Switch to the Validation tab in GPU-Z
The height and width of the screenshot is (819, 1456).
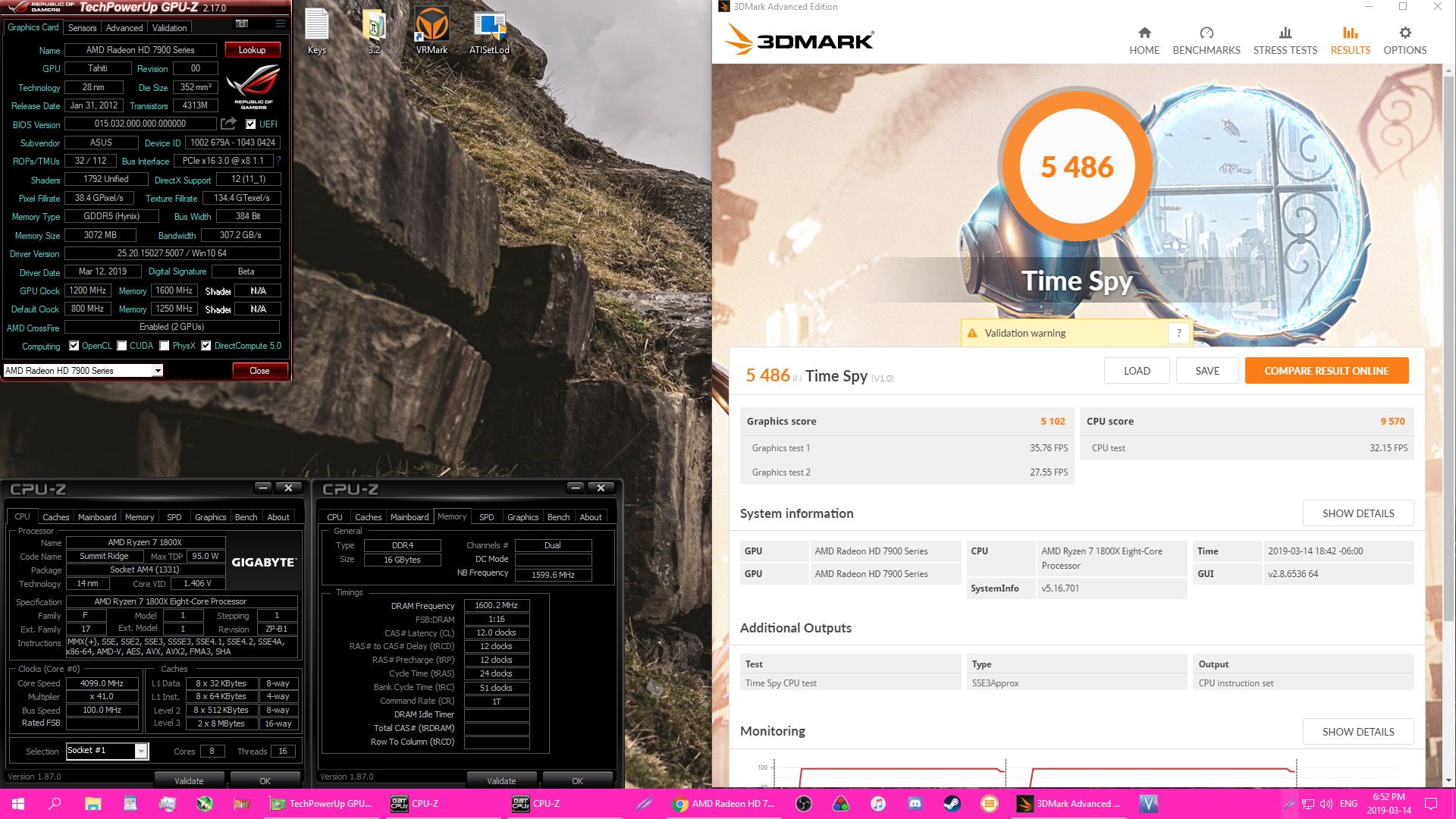click(x=169, y=28)
